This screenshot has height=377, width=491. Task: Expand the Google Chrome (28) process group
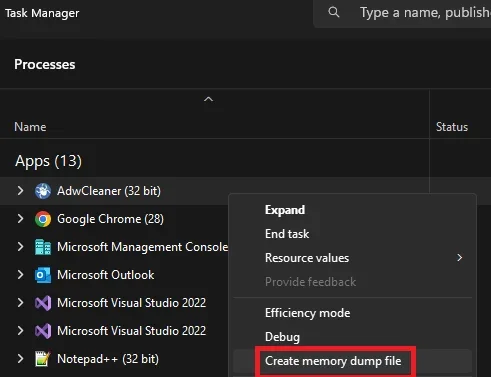(x=20, y=219)
